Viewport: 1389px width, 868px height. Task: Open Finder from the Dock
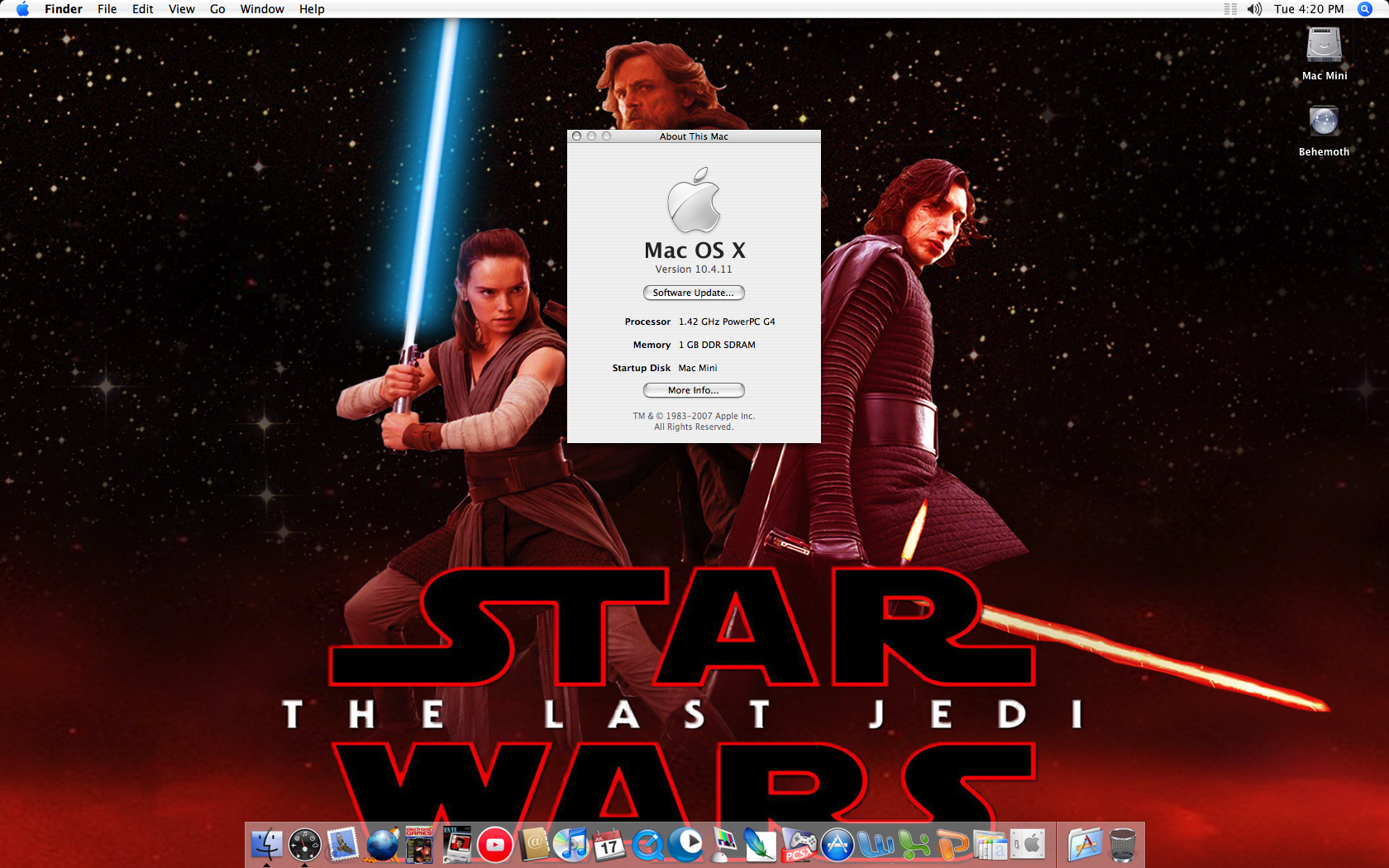266,844
